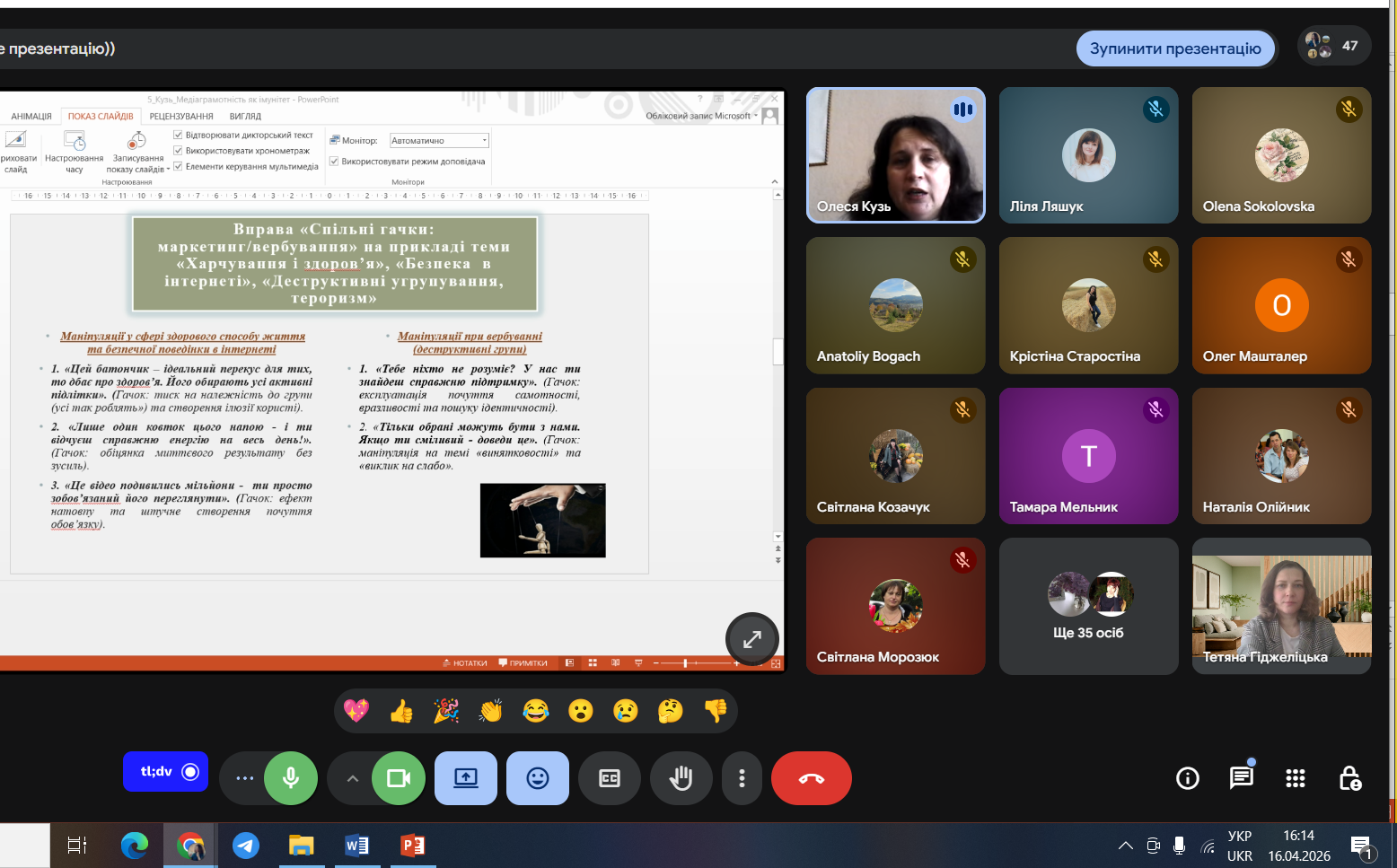The width and height of the screenshot is (1397, 868).
Task: Switch to the РЕЦЕНЗУВАННЯ ribbon tab
Action: tap(181, 117)
